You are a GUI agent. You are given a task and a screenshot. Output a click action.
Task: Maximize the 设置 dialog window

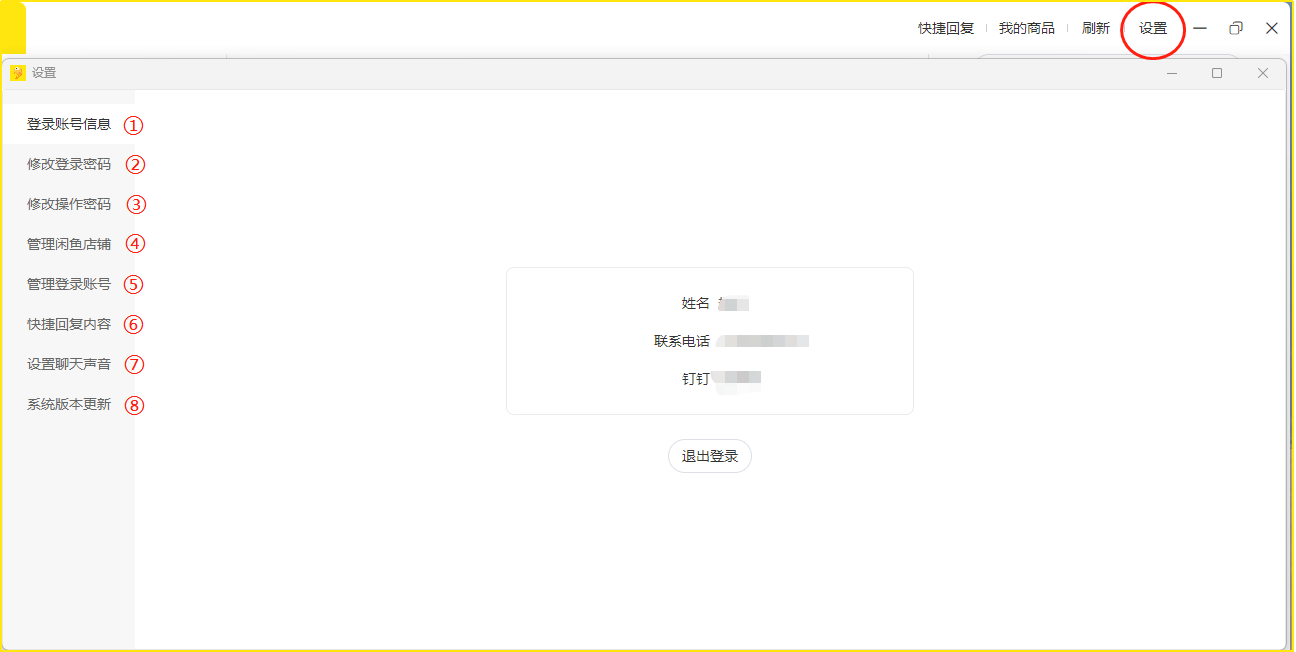[1217, 73]
